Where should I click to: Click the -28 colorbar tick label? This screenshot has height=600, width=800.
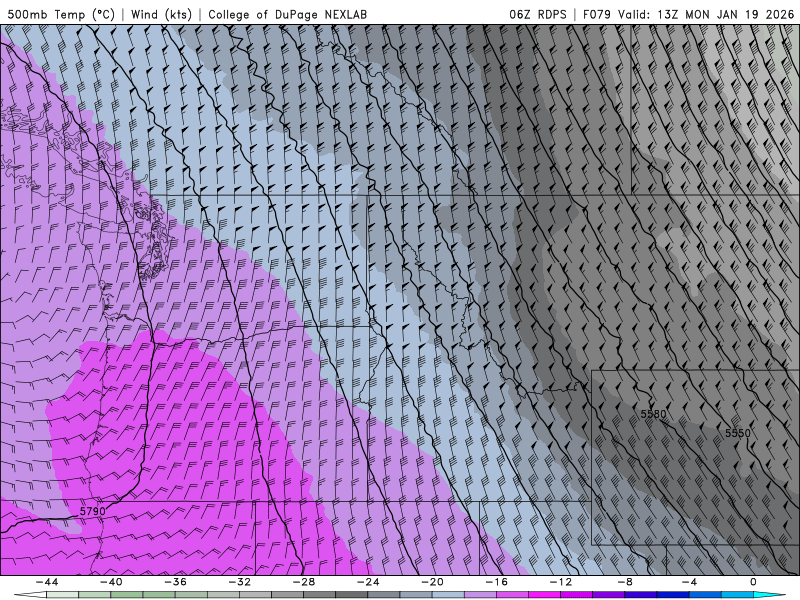pos(304,582)
